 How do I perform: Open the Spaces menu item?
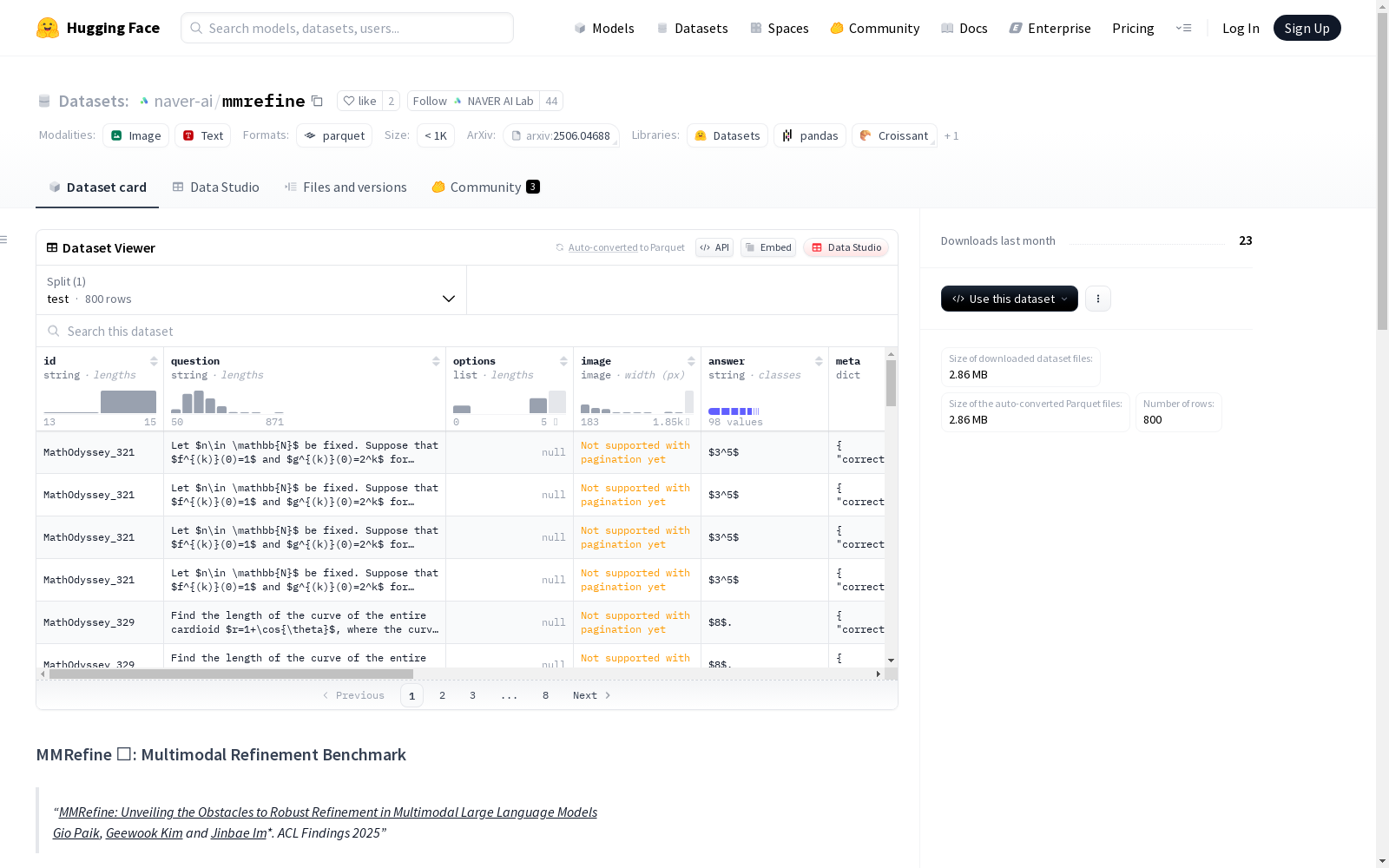779,28
